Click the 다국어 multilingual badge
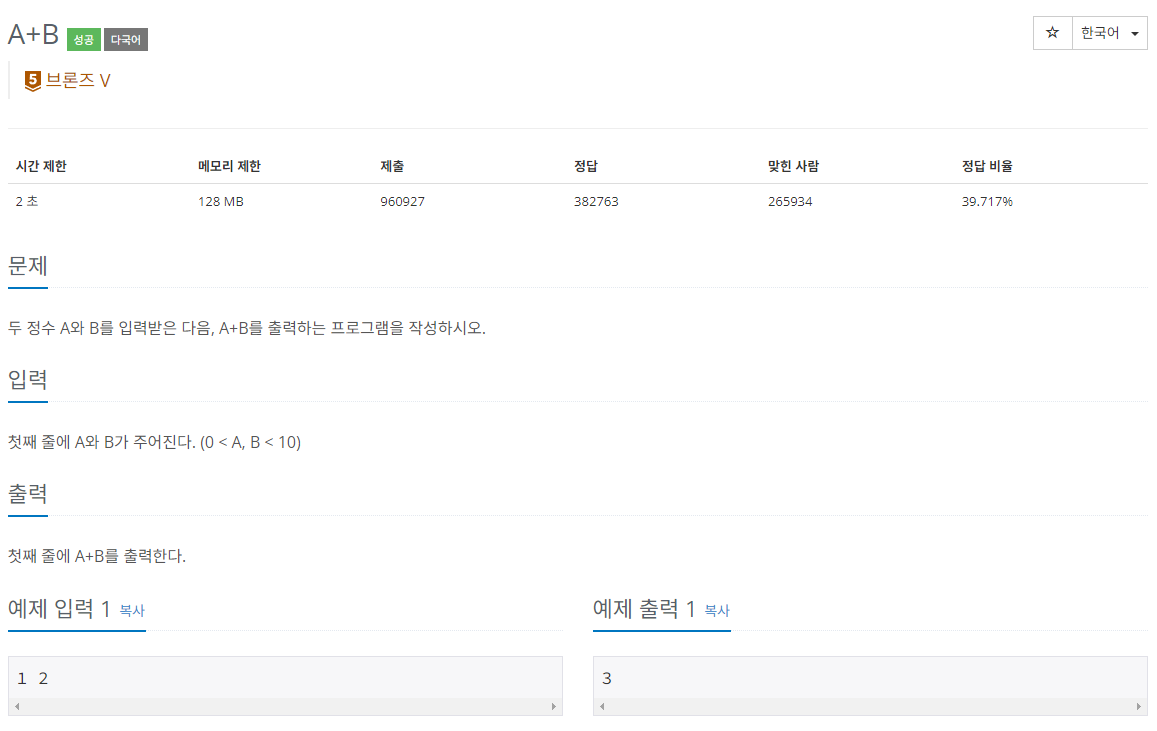The width and height of the screenshot is (1157, 731). point(125,38)
